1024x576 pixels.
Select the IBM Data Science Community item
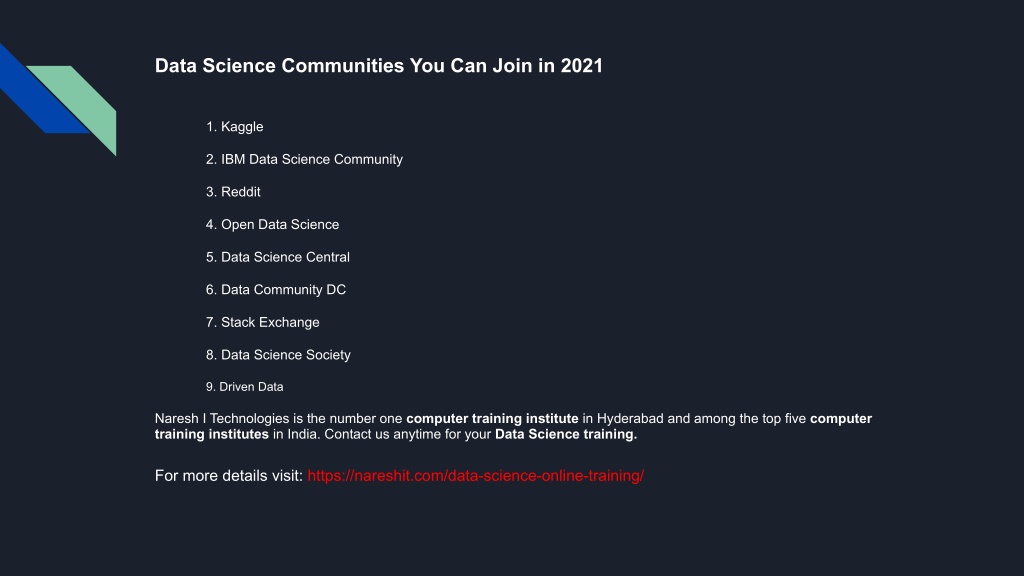[x=312, y=160]
